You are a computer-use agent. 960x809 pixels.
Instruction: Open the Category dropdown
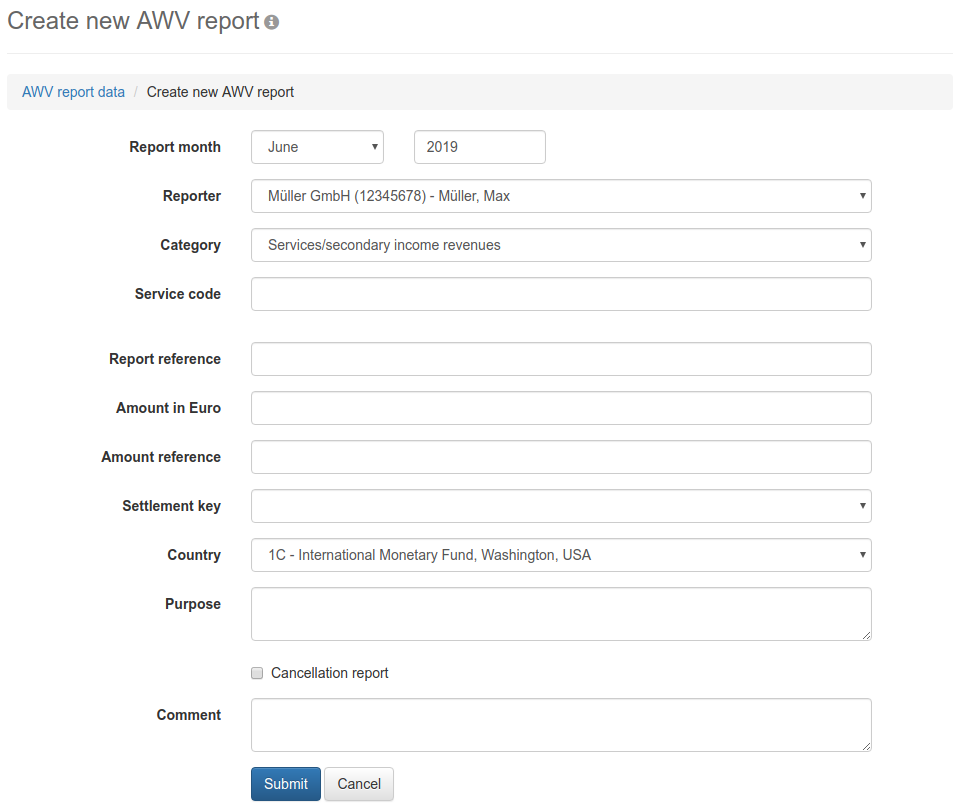click(561, 245)
